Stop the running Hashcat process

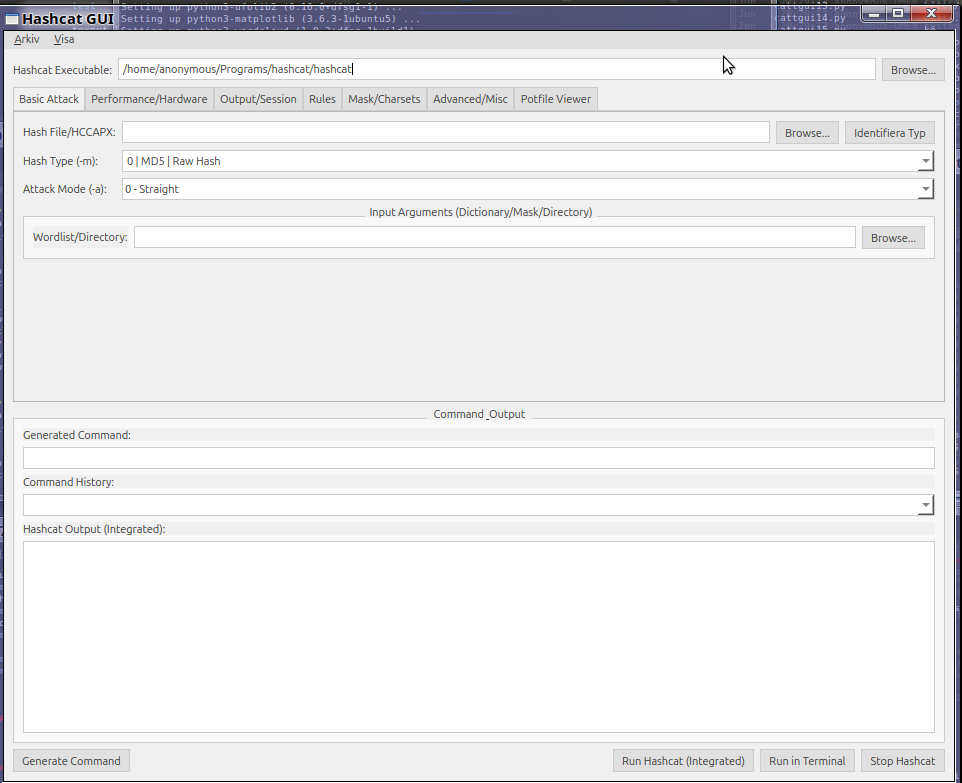(902, 761)
